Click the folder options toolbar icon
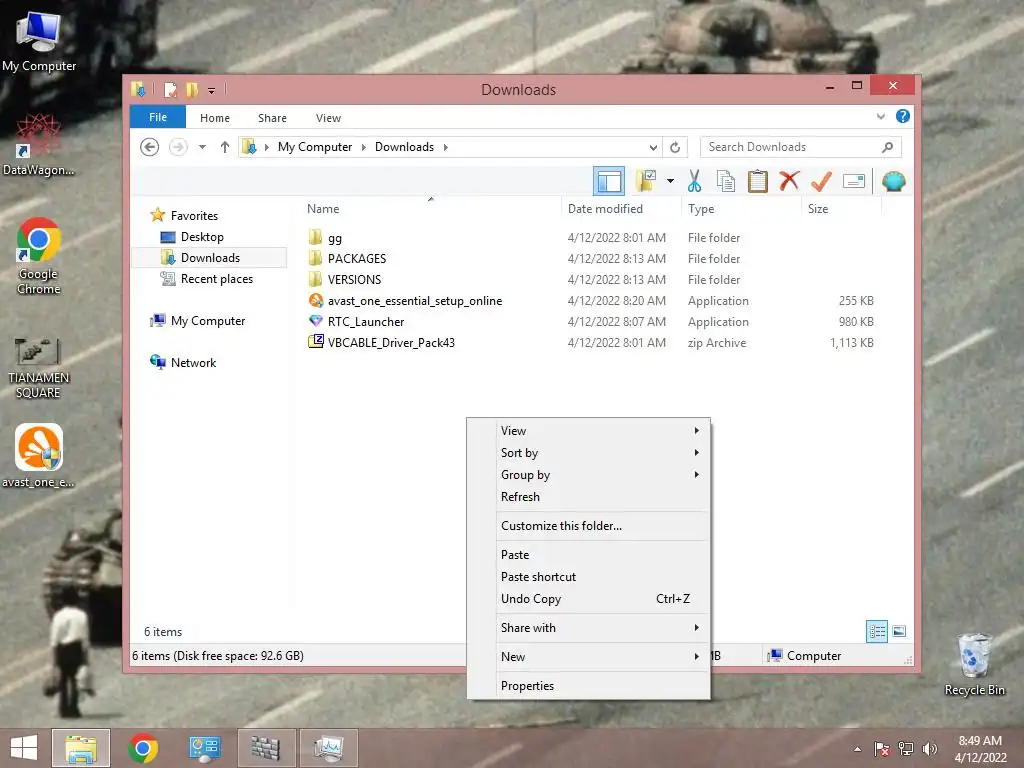Screen dimensions: 1024x768 (x=646, y=181)
